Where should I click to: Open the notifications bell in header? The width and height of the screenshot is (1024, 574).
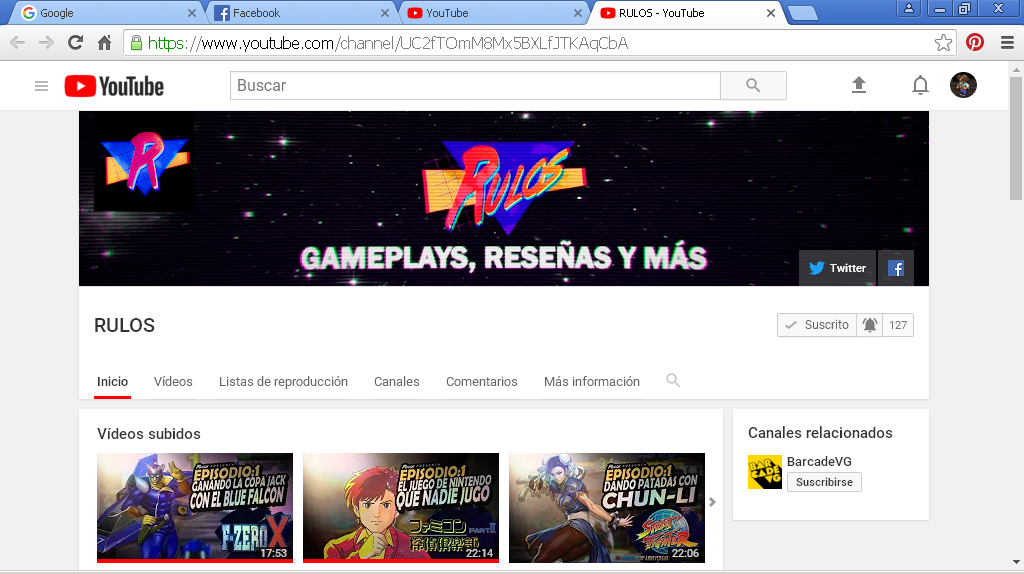(920, 86)
